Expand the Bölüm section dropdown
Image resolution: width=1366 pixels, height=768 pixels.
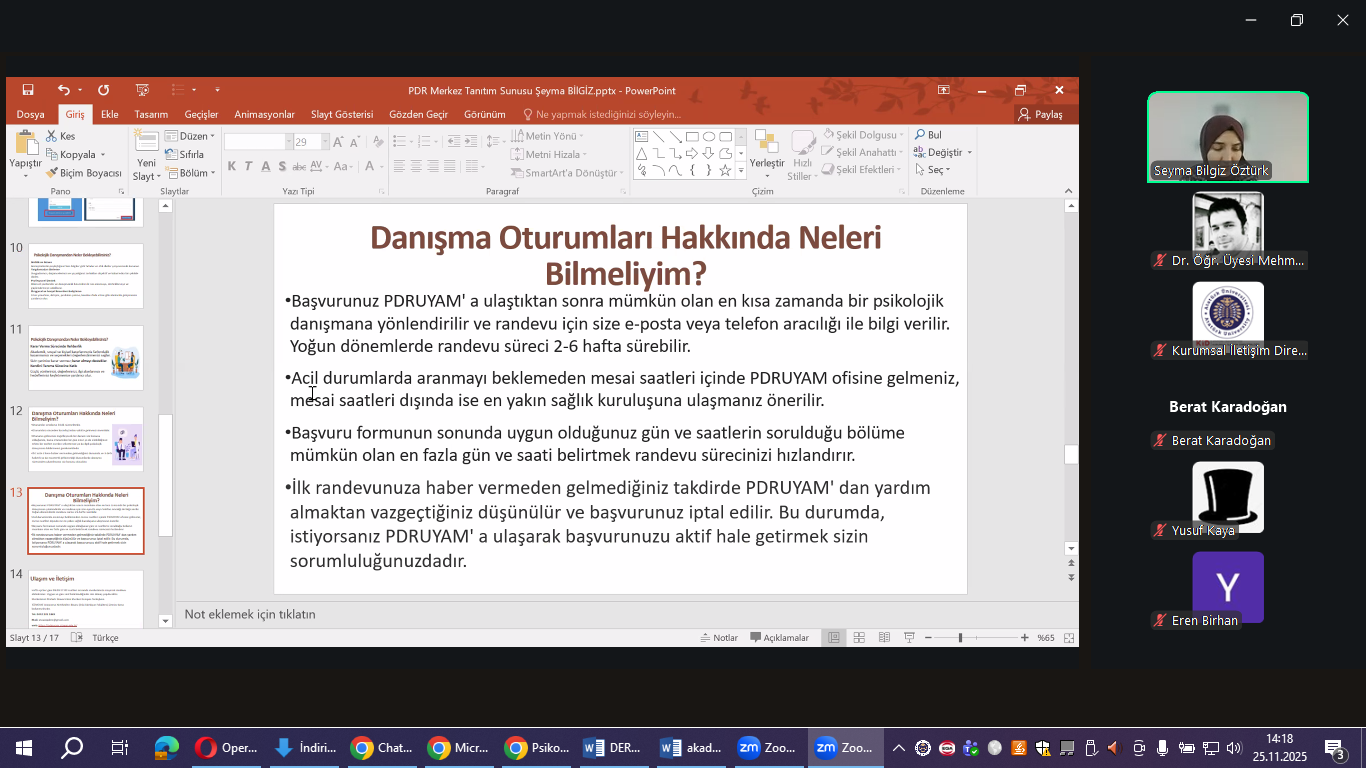click(x=212, y=173)
